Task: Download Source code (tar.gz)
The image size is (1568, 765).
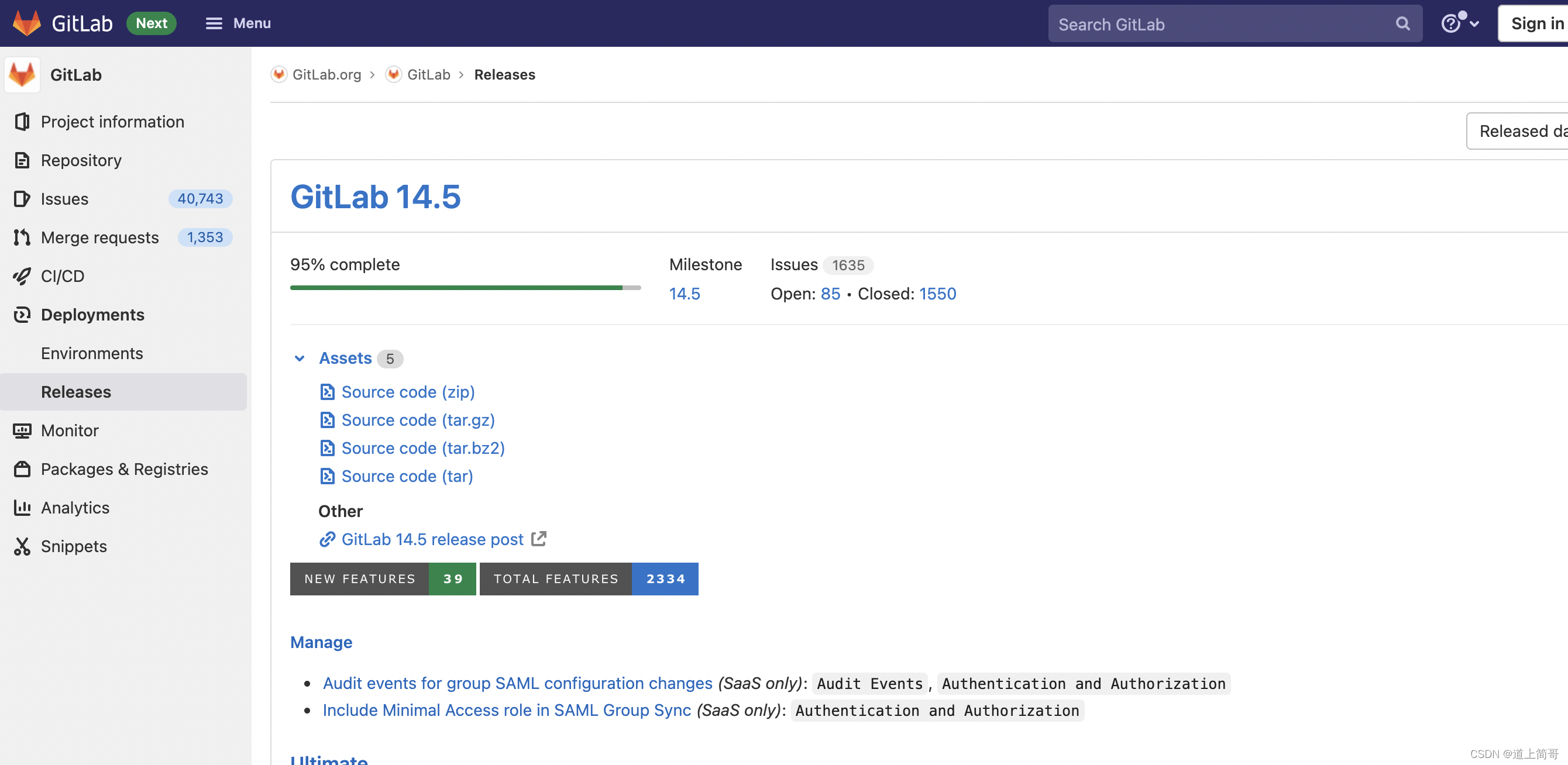Action: pos(418,421)
